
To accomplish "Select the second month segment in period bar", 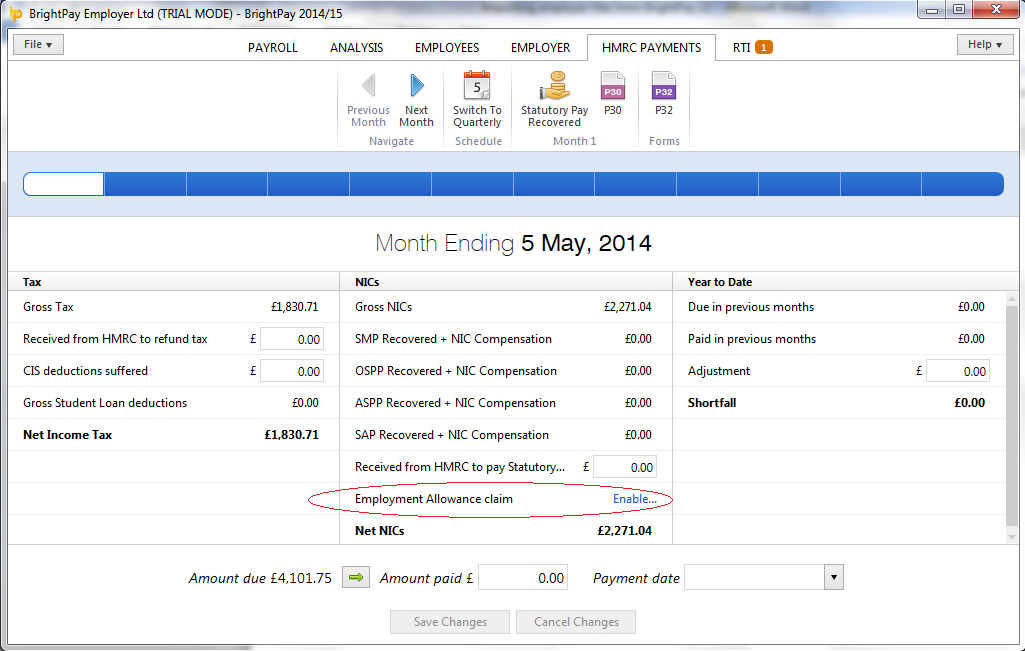I will [x=145, y=184].
